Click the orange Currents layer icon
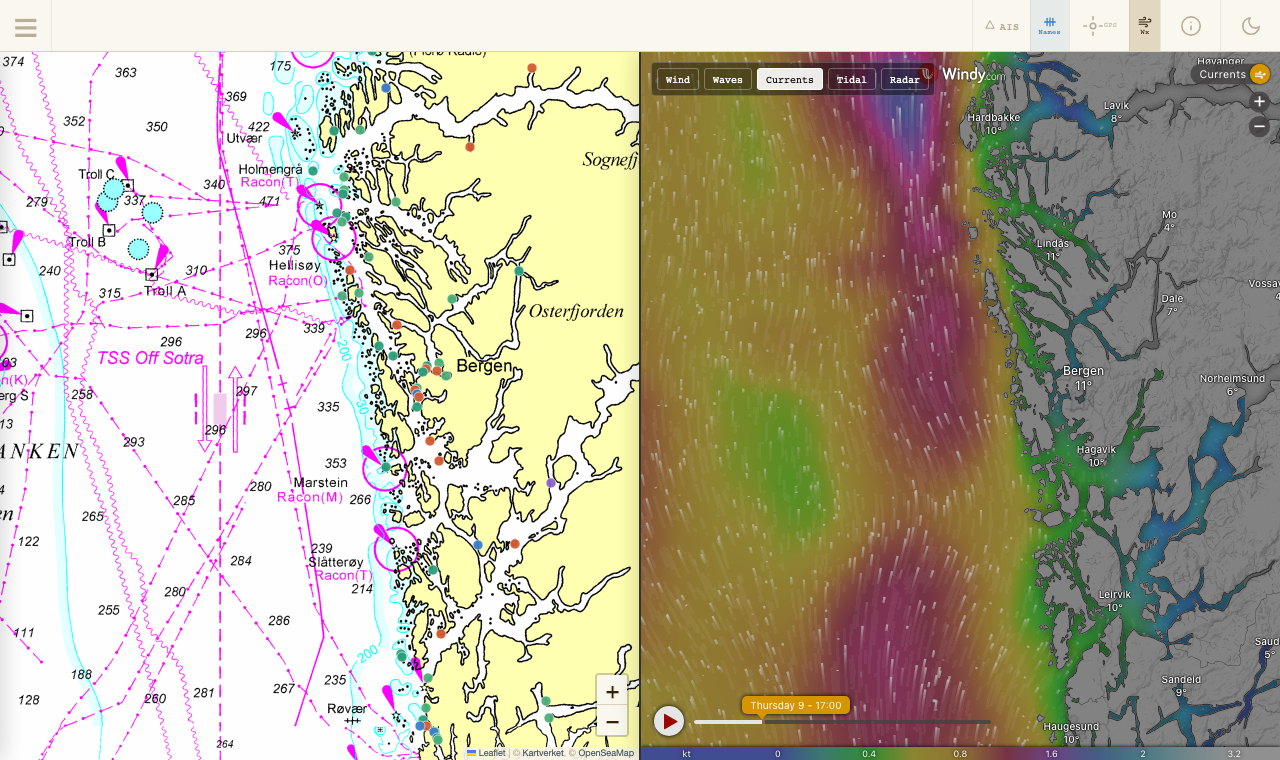 [x=1260, y=74]
